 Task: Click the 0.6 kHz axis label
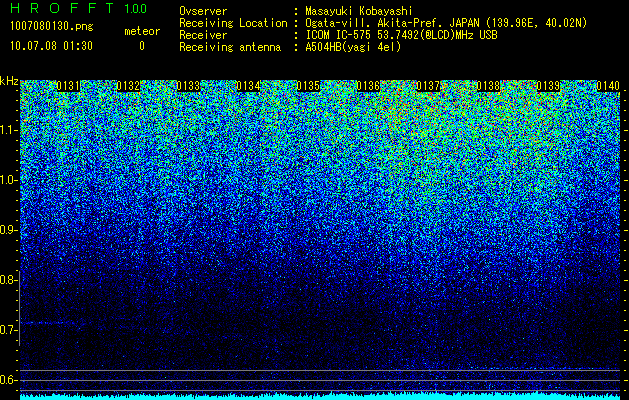(8, 380)
